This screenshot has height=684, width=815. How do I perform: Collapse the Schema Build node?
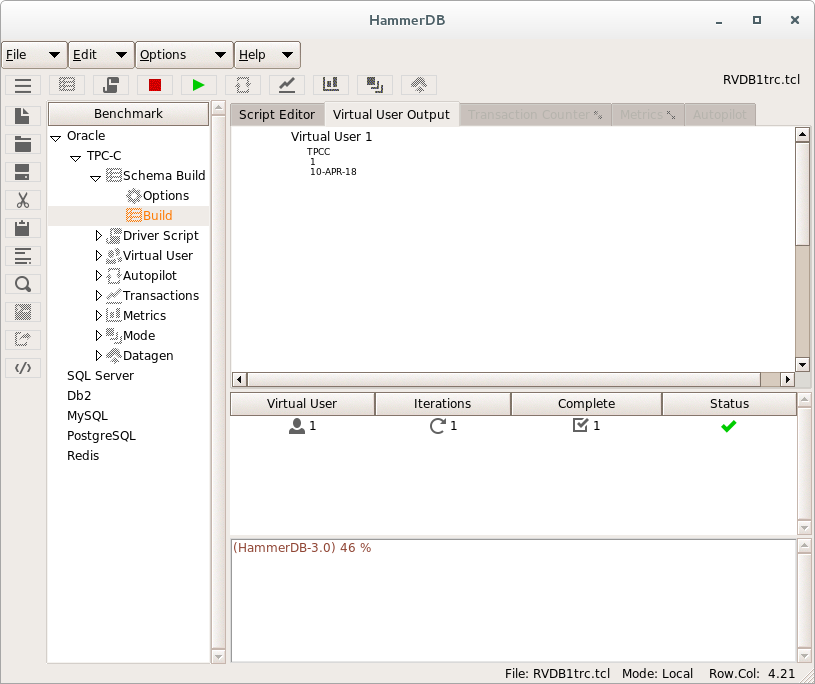(x=95, y=178)
